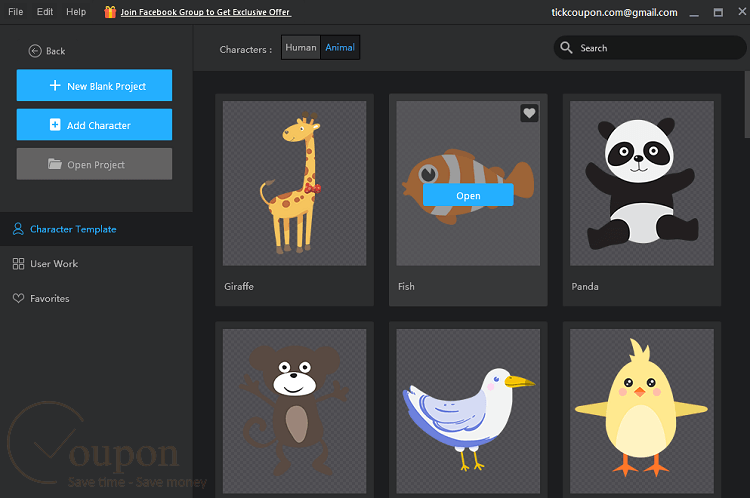Click the tickcoupon.com@gmail.com account label
This screenshot has width=750, height=498.
pos(614,12)
